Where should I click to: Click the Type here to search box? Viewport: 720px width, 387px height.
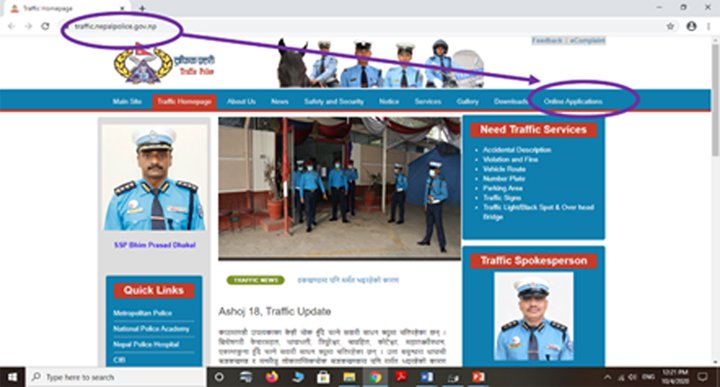(117, 377)
